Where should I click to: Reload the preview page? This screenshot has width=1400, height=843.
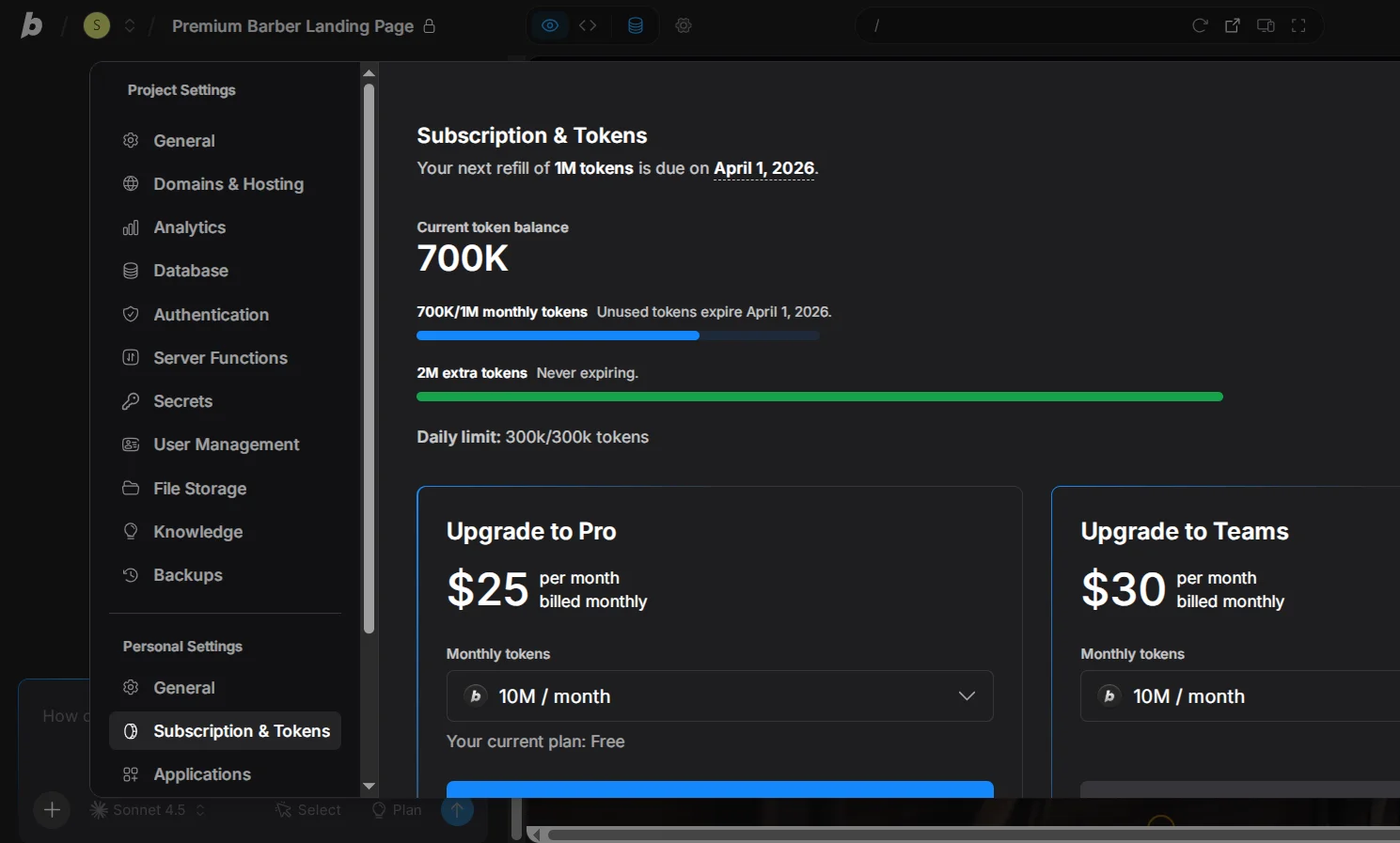click(x=1200, y=25)
